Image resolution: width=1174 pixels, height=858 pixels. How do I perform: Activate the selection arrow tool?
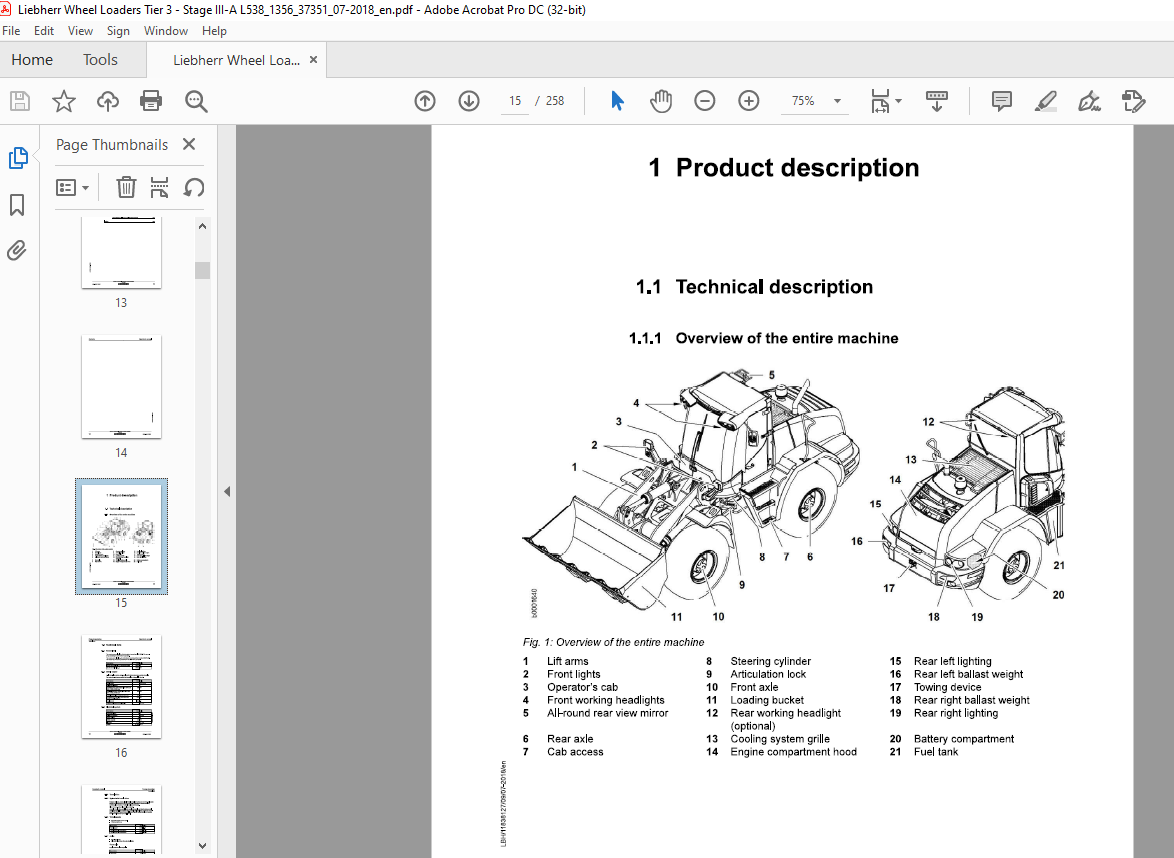coord(617,101)
